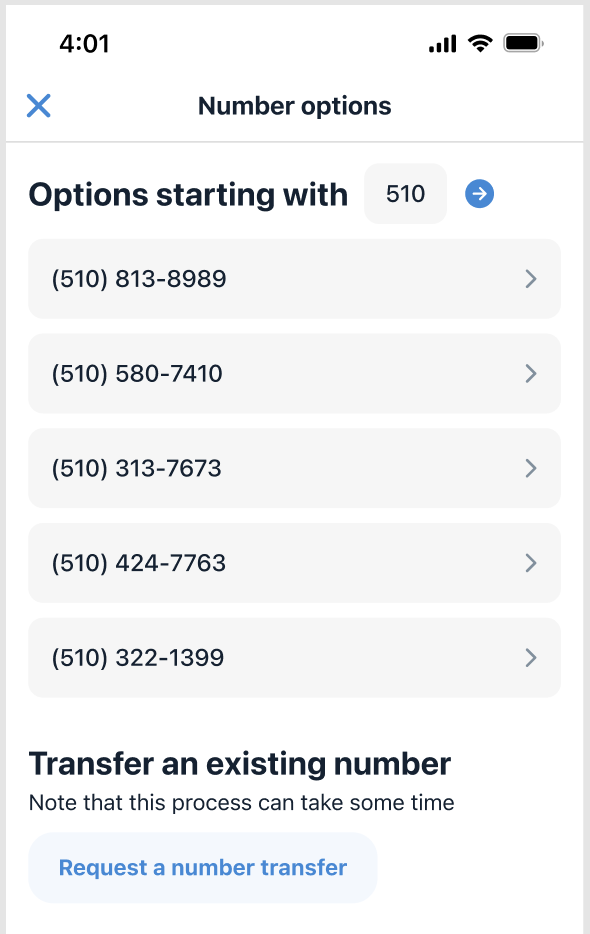Tap Transfer an existing number heading
Viewport: 590px width, 934px height.
pyautogui.click(x=240, y=764)
